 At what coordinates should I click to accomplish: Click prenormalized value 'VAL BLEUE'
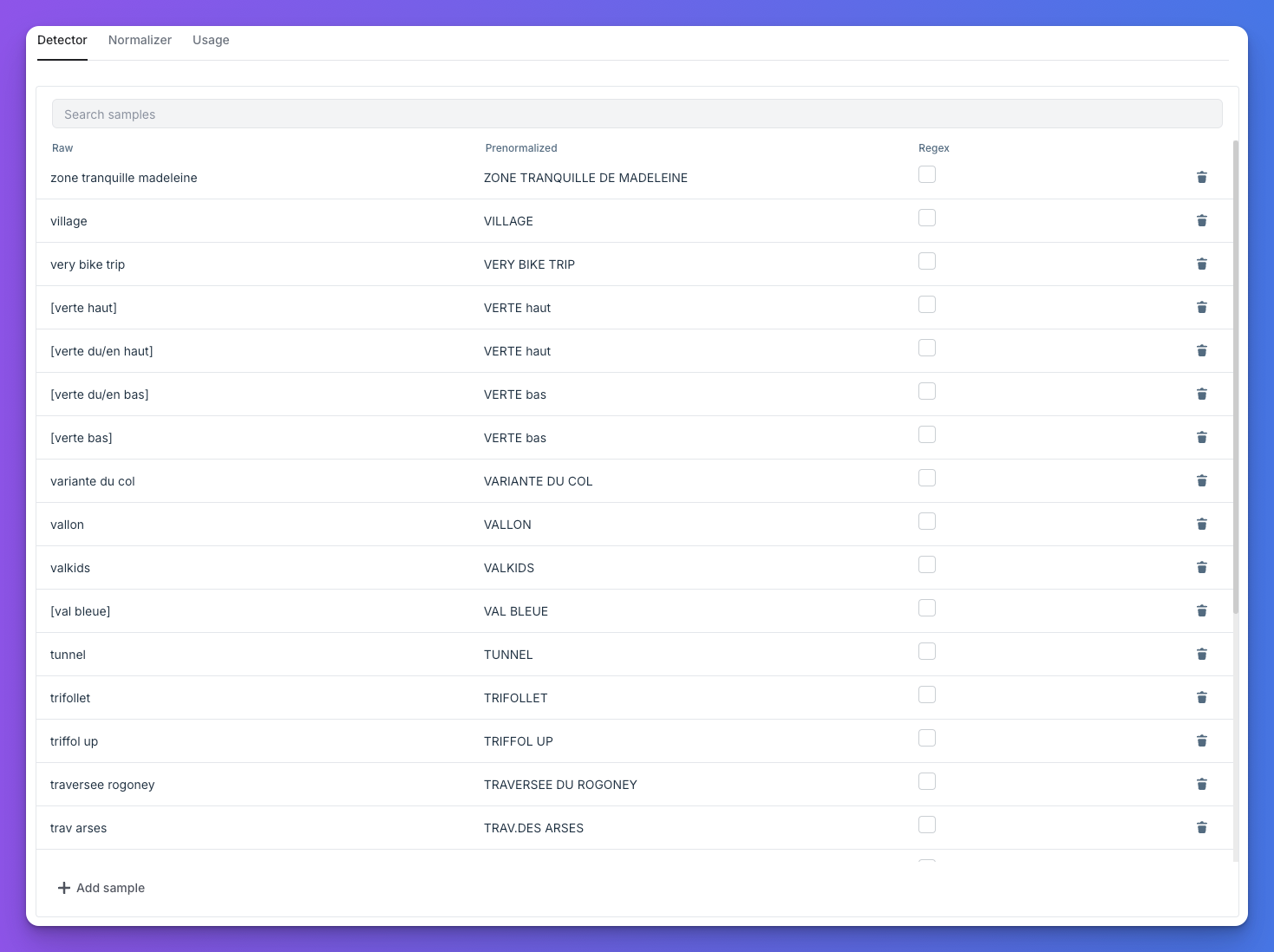pos(516,611)
